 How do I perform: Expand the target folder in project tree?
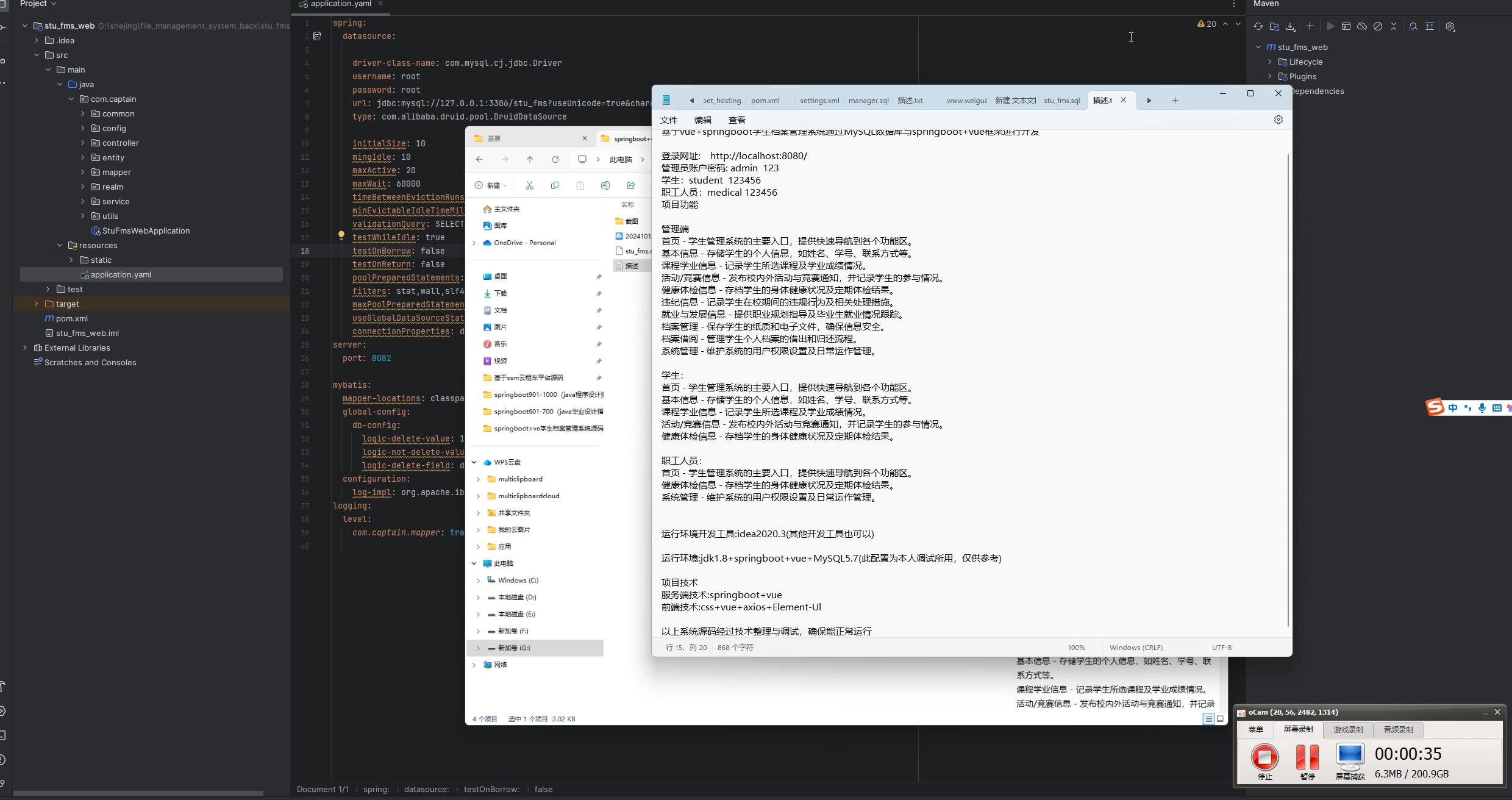37,304
